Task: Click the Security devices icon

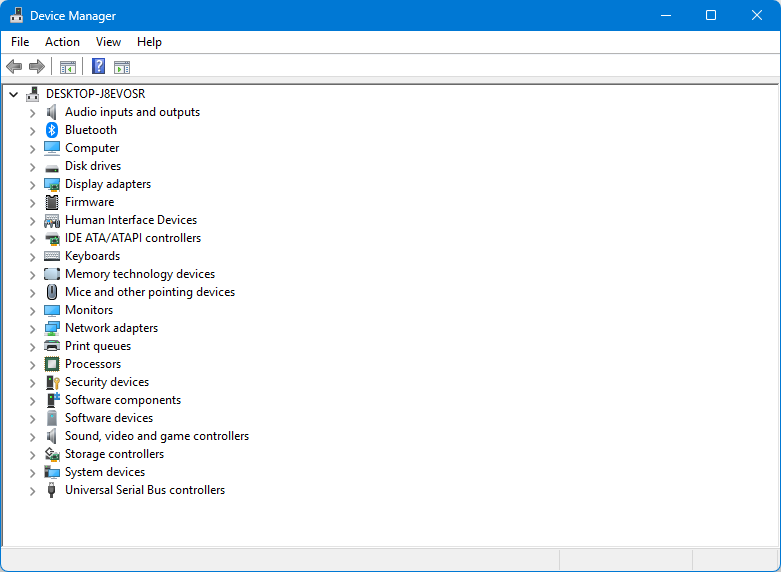Action: [52, 382]
